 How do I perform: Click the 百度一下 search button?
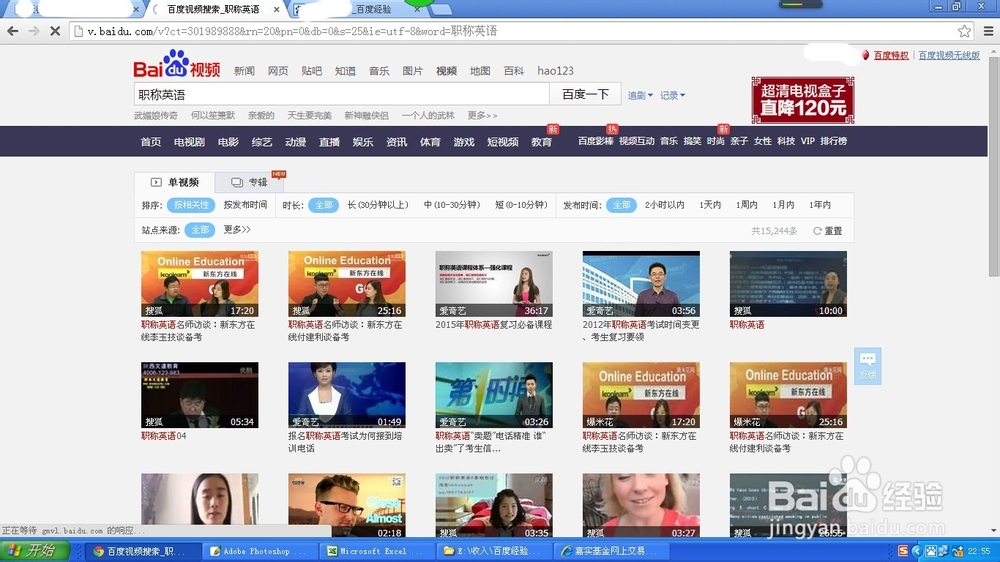(x=585, y=94)
